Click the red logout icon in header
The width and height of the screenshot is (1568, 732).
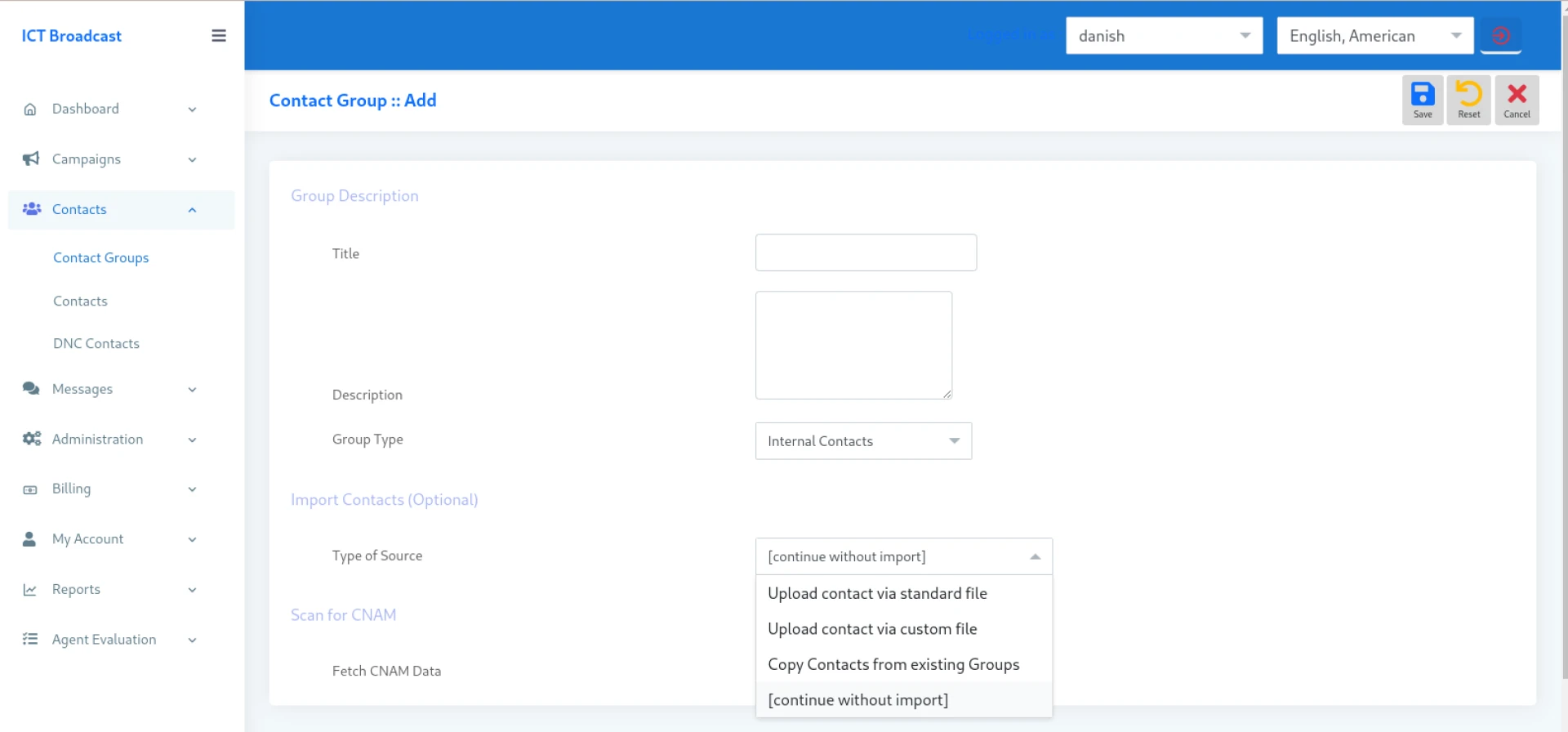coord(1500,36)
